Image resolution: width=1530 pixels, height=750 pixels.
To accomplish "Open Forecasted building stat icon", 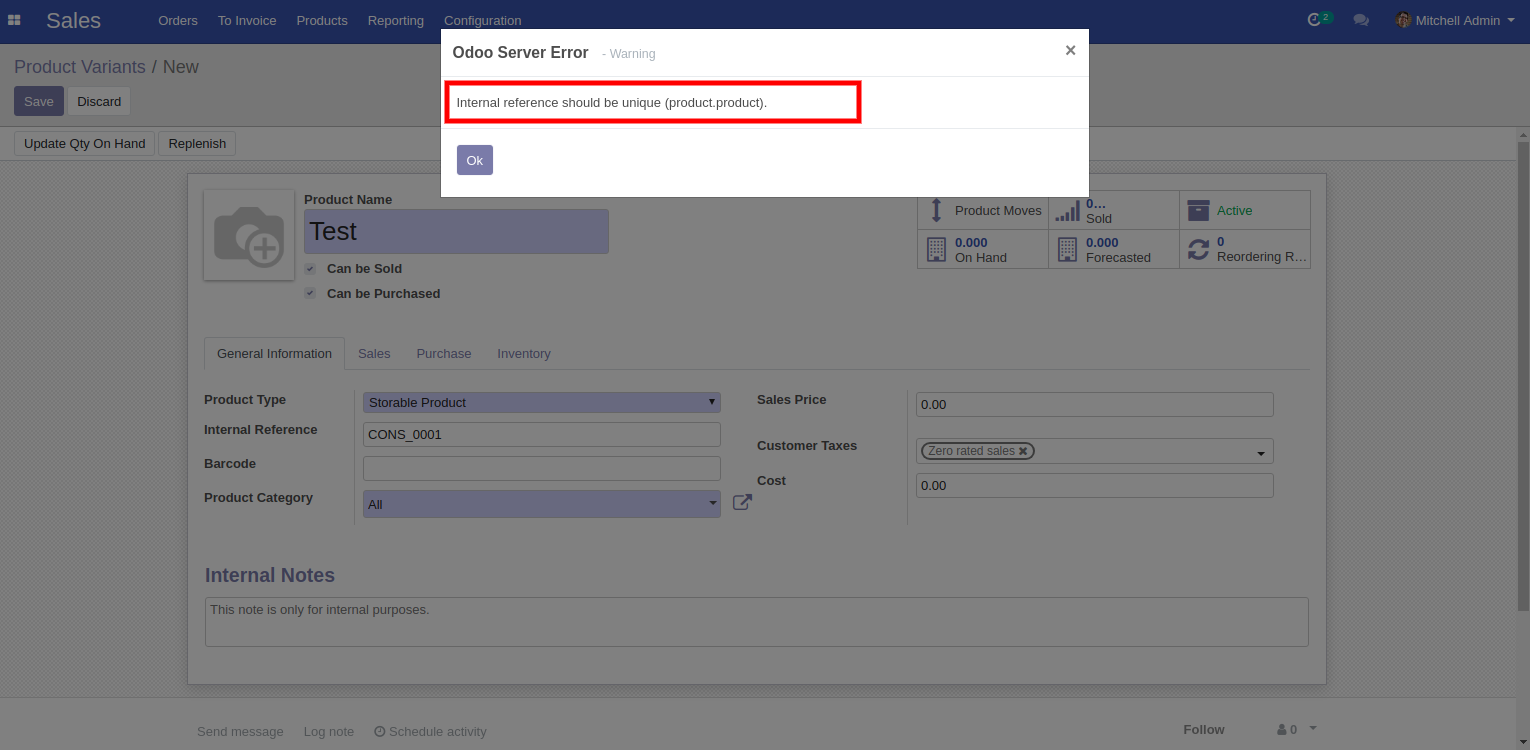I will tap(1067, 249).
